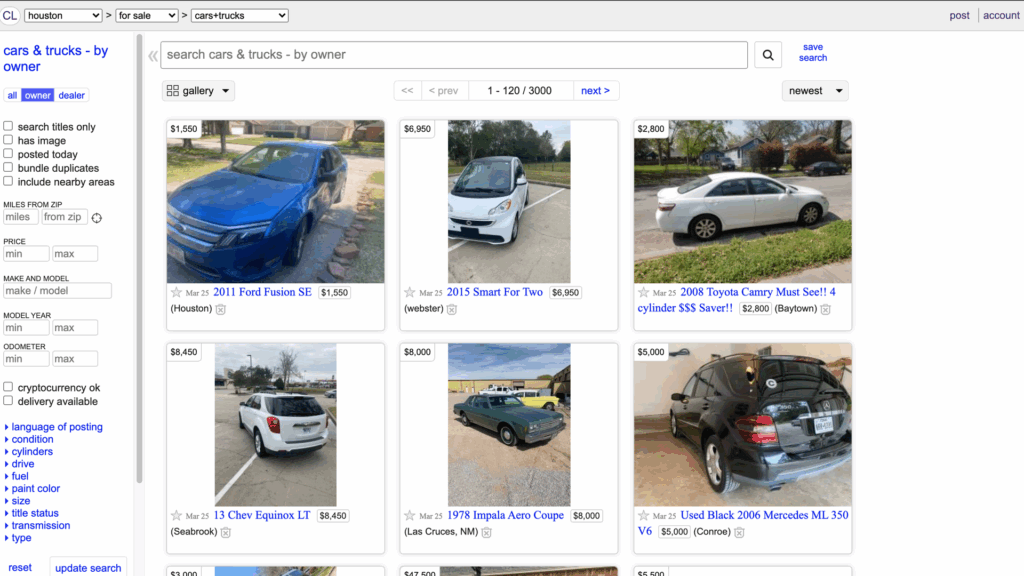Select the all listings tab

coord(12,95)
